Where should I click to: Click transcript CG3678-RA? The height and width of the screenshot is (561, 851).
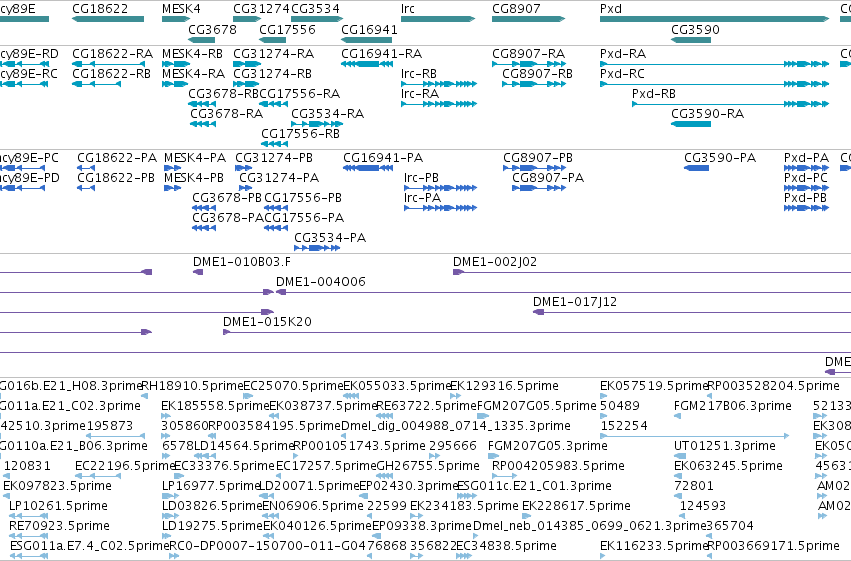tap(226, 113)
